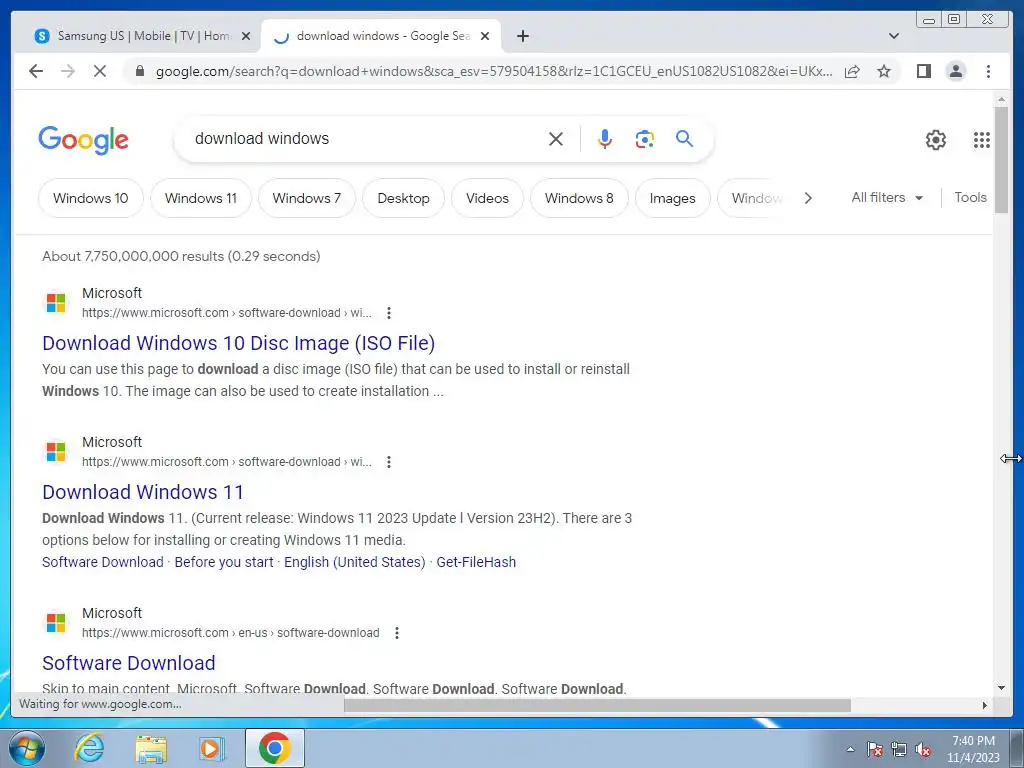
Task: Open the Software Download result title
Action: point(129,663)
